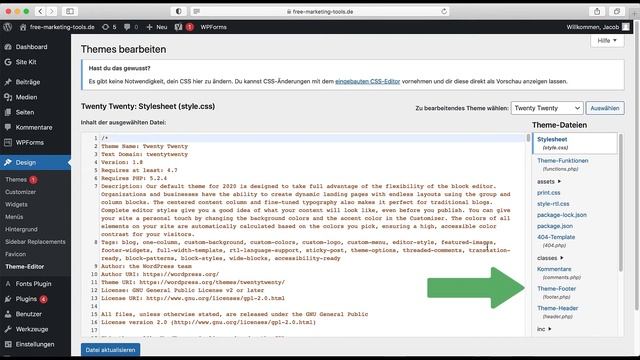The height and width of the screenshot is (360, 640).
Task: Open print.css file
Action: pos(549,193)
